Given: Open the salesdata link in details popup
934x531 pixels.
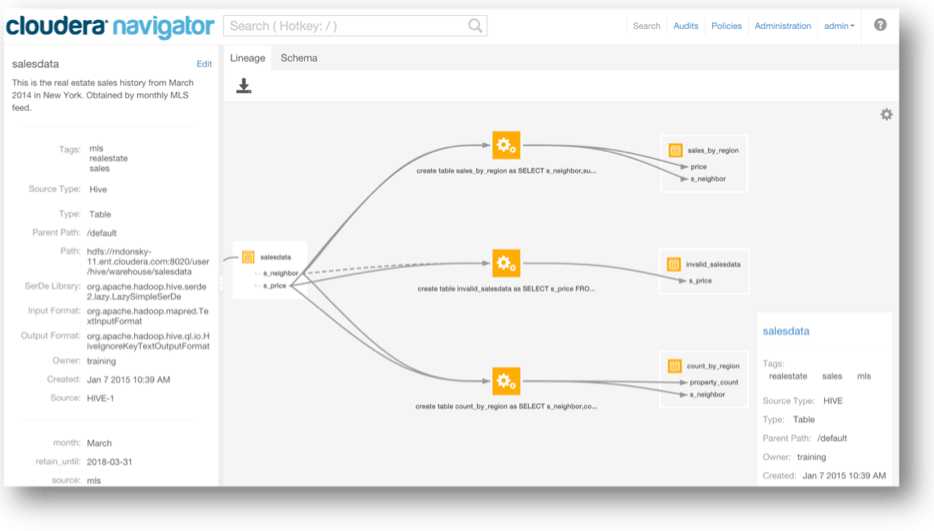Looking at the screenshot, I should [786, 331].
